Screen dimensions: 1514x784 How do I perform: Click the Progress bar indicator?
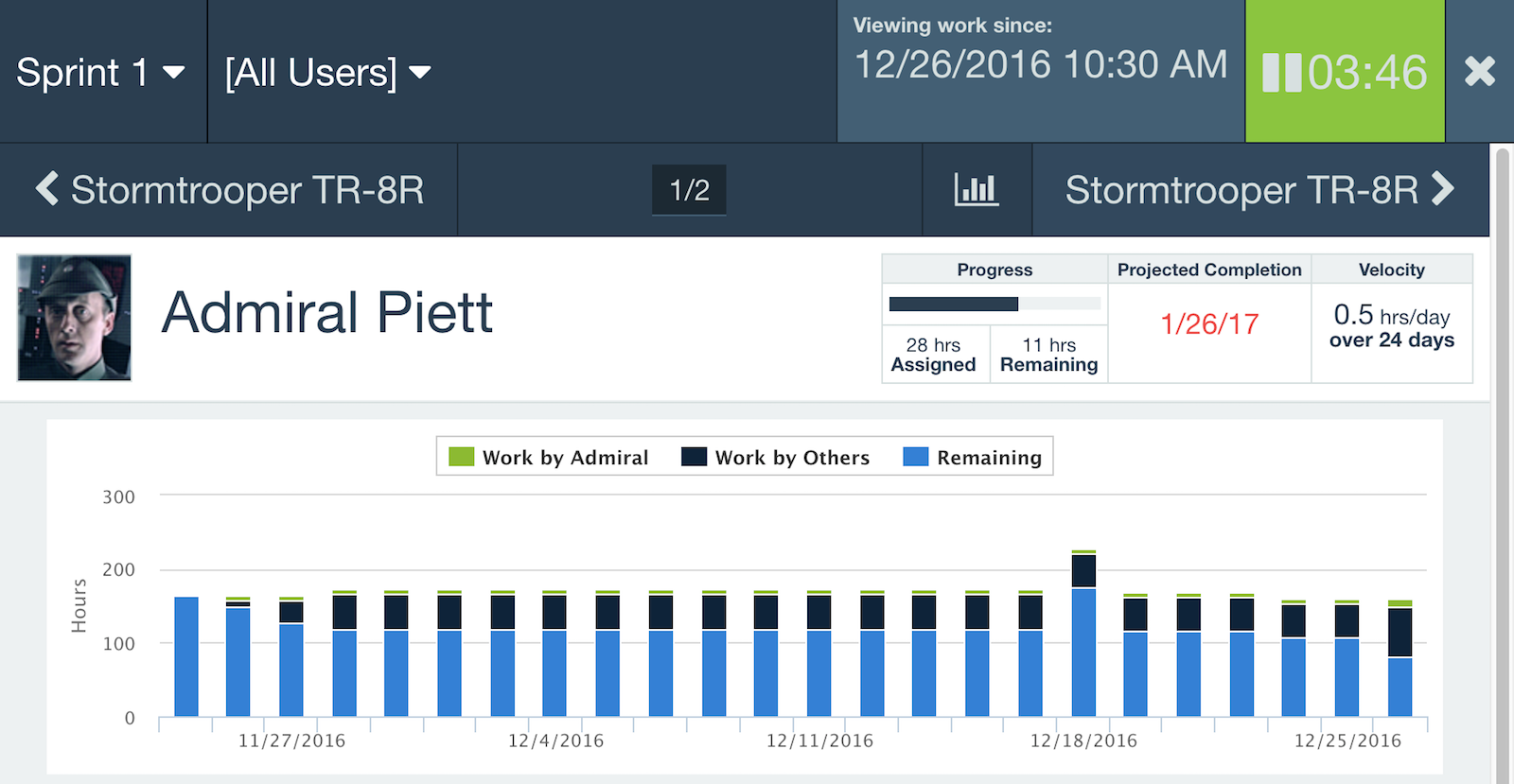994,305
